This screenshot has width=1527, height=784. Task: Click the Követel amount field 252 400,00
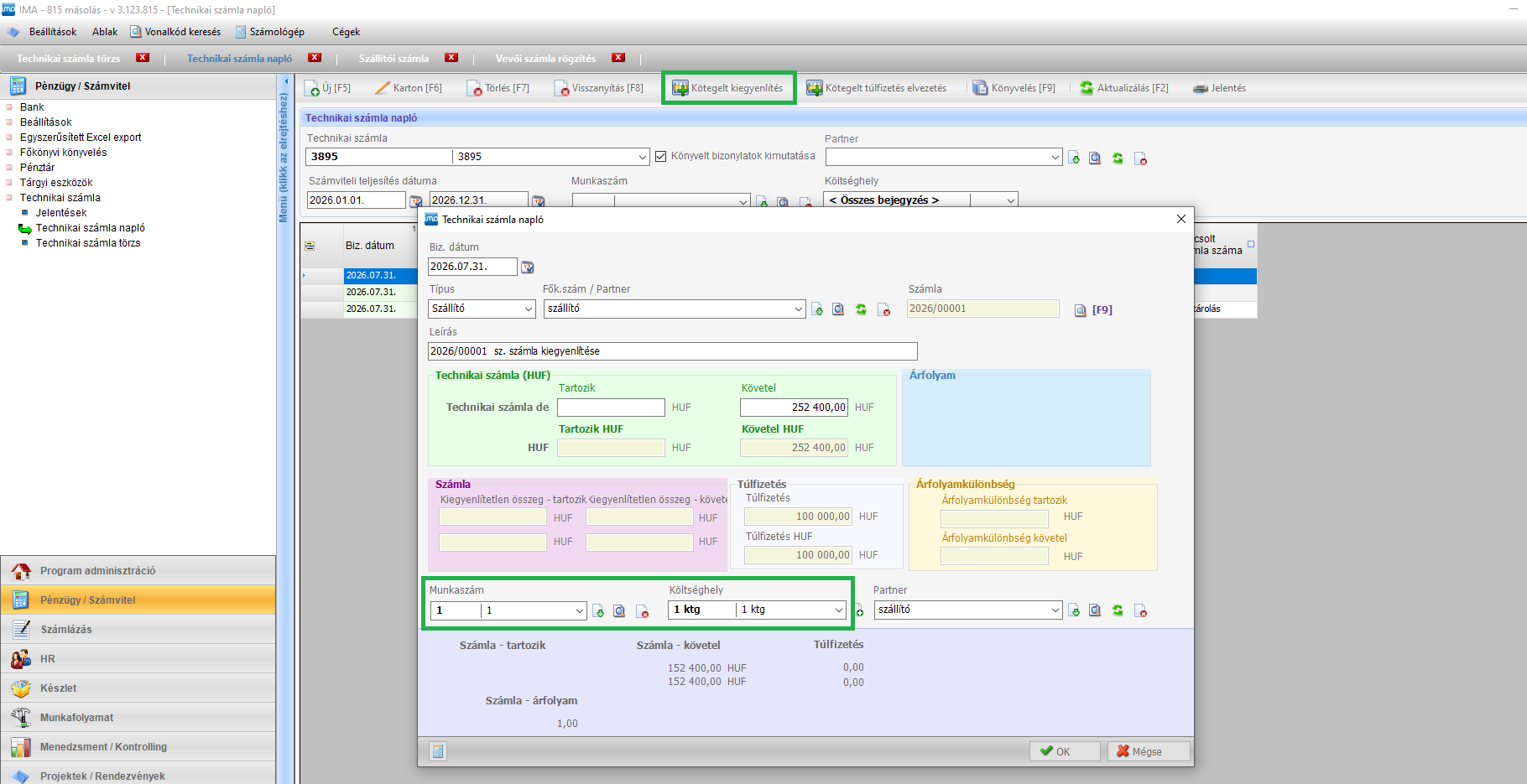794,408
